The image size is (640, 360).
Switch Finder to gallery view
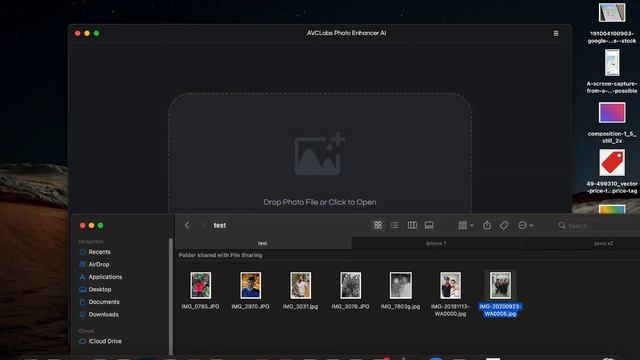point(429,225)
